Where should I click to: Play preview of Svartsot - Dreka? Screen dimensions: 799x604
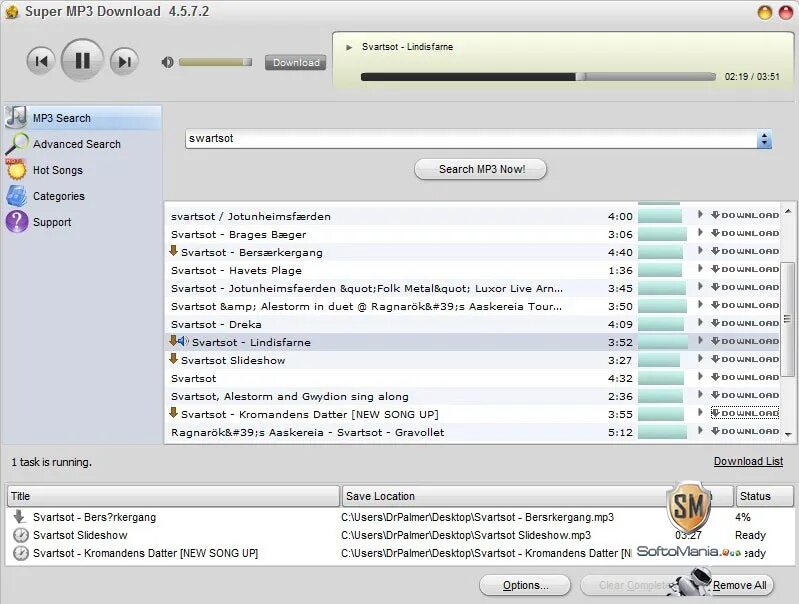click(701, 323)
